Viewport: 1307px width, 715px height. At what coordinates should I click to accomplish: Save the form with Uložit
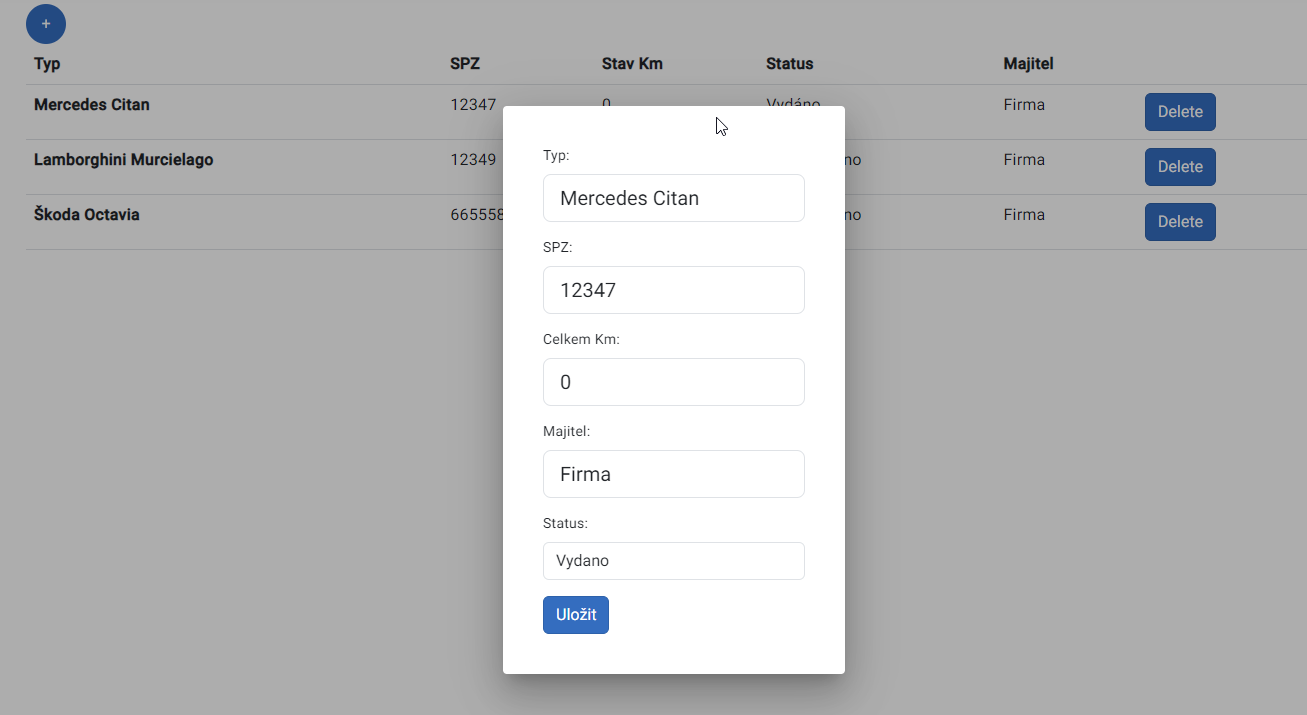tap(575, 615)
